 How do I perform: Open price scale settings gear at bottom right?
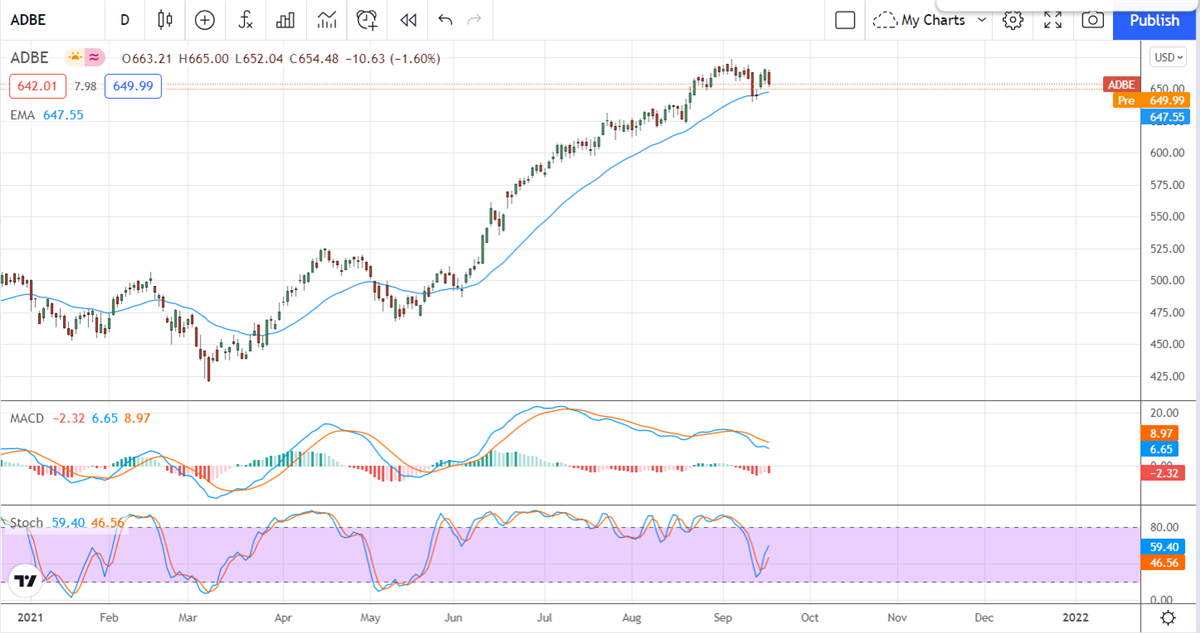point(1167,617)
